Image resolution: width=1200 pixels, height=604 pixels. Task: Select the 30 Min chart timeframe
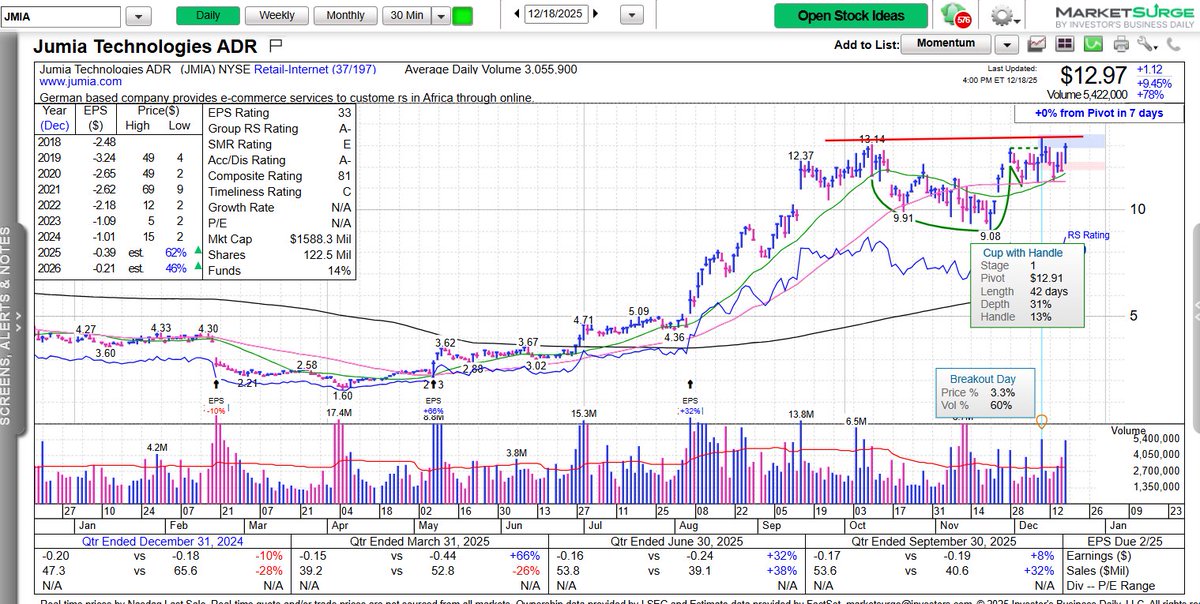[405, 16]
